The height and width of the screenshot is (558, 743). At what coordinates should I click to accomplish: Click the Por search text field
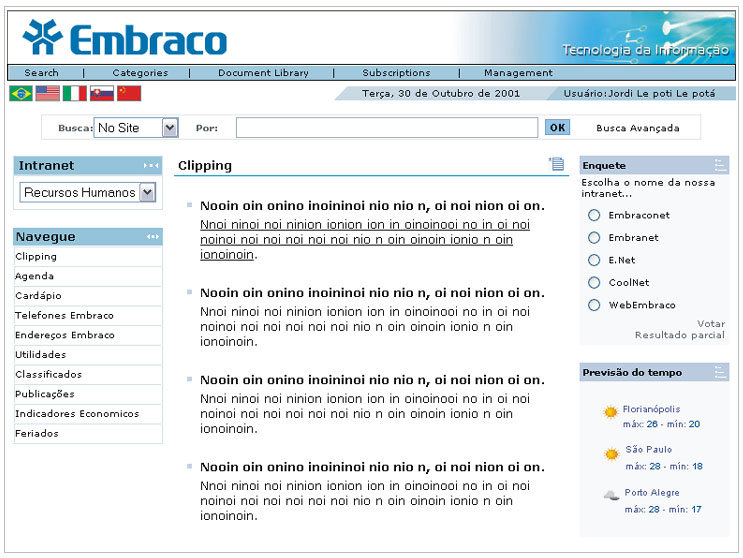386,128
